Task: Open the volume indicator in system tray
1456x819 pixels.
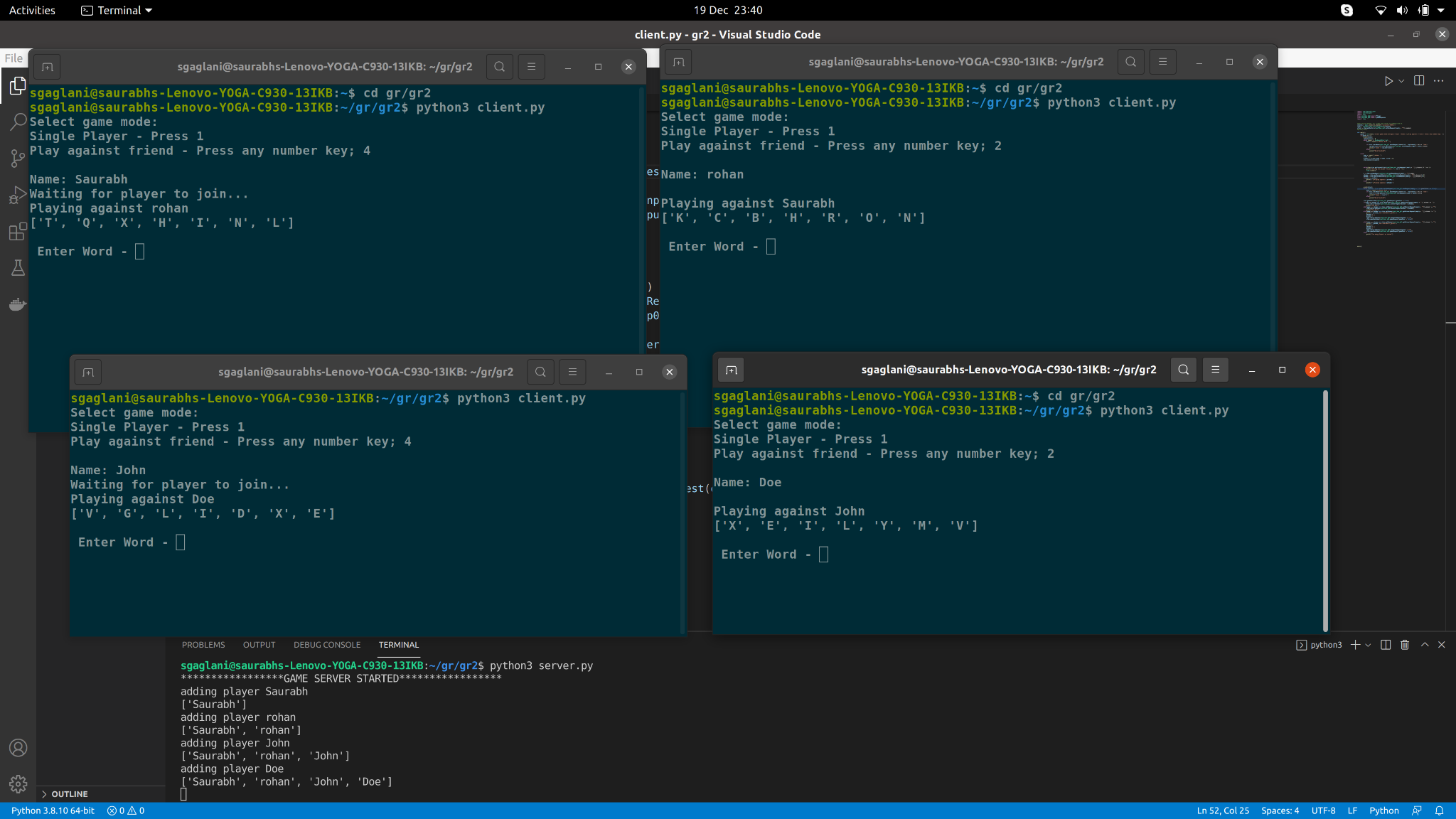Action: point(1401,10)
